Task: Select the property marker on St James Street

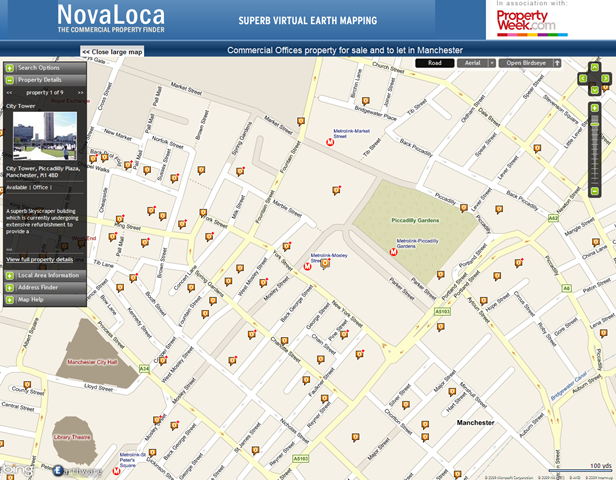Action: pos(255,451)
